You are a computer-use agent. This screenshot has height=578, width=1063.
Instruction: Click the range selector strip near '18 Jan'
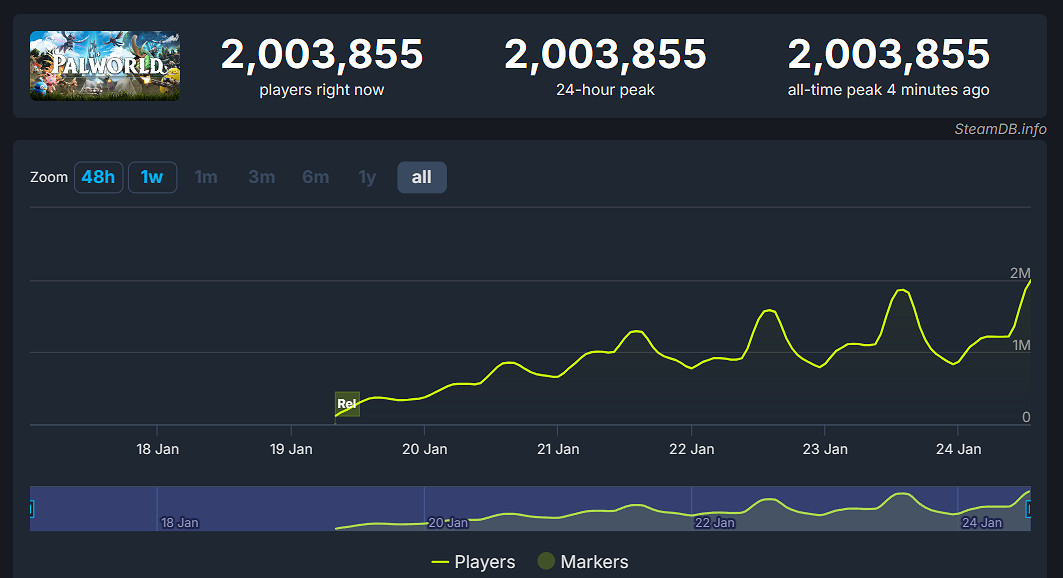(179, 523)
